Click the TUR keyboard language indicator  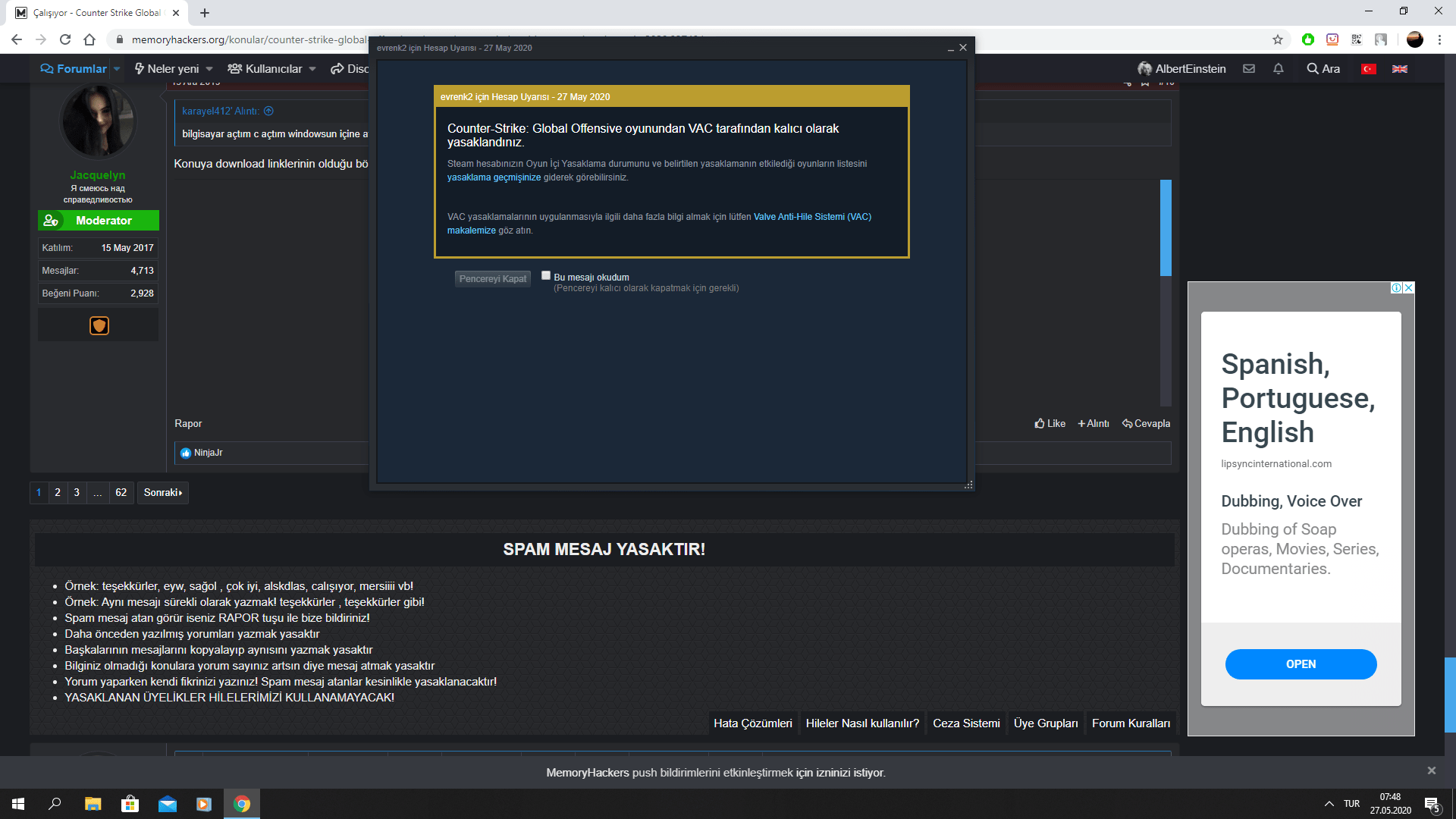[x=1352, y=804]
